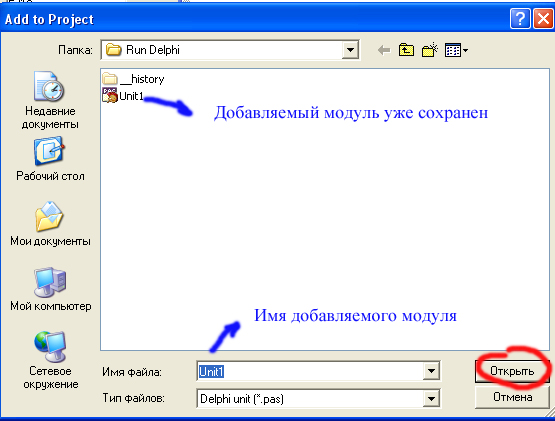Select the __history folder
555x421 pixels.
[133, 79]
